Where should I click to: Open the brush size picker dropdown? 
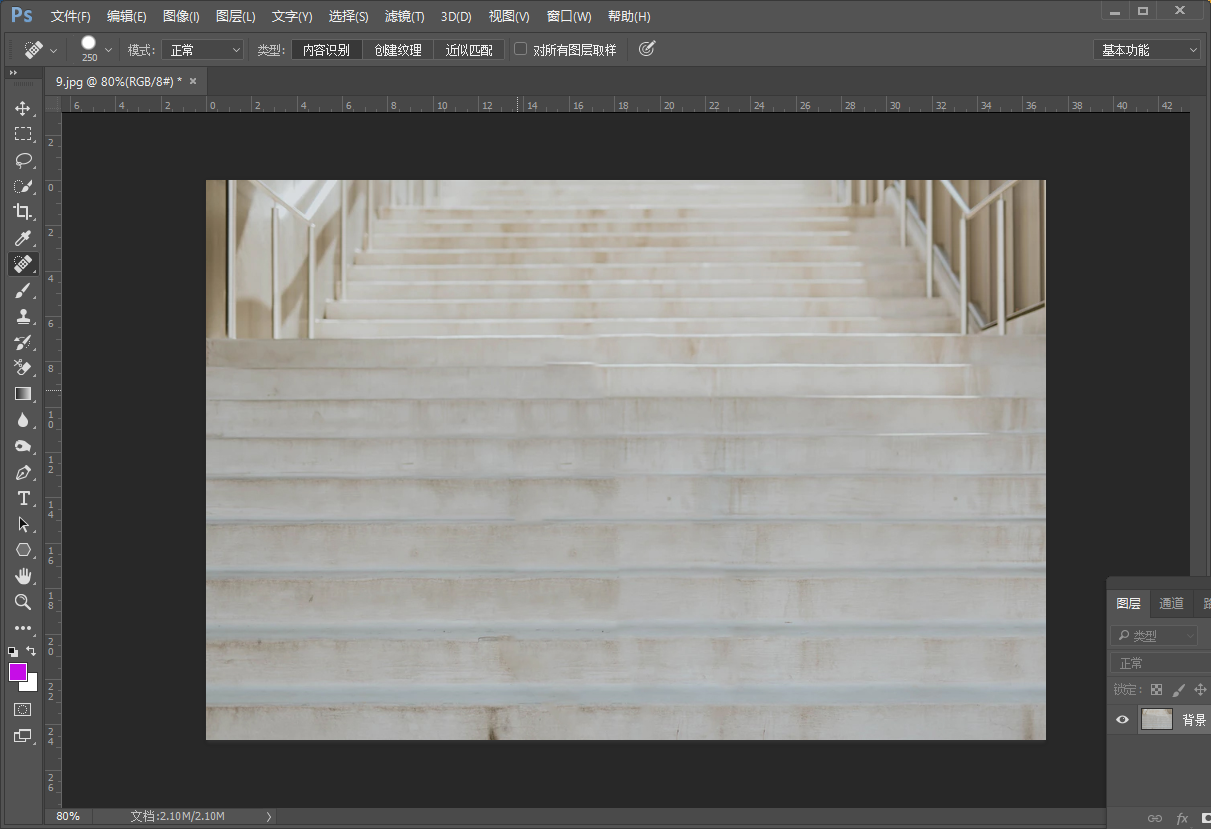click(x=108, y=49)
